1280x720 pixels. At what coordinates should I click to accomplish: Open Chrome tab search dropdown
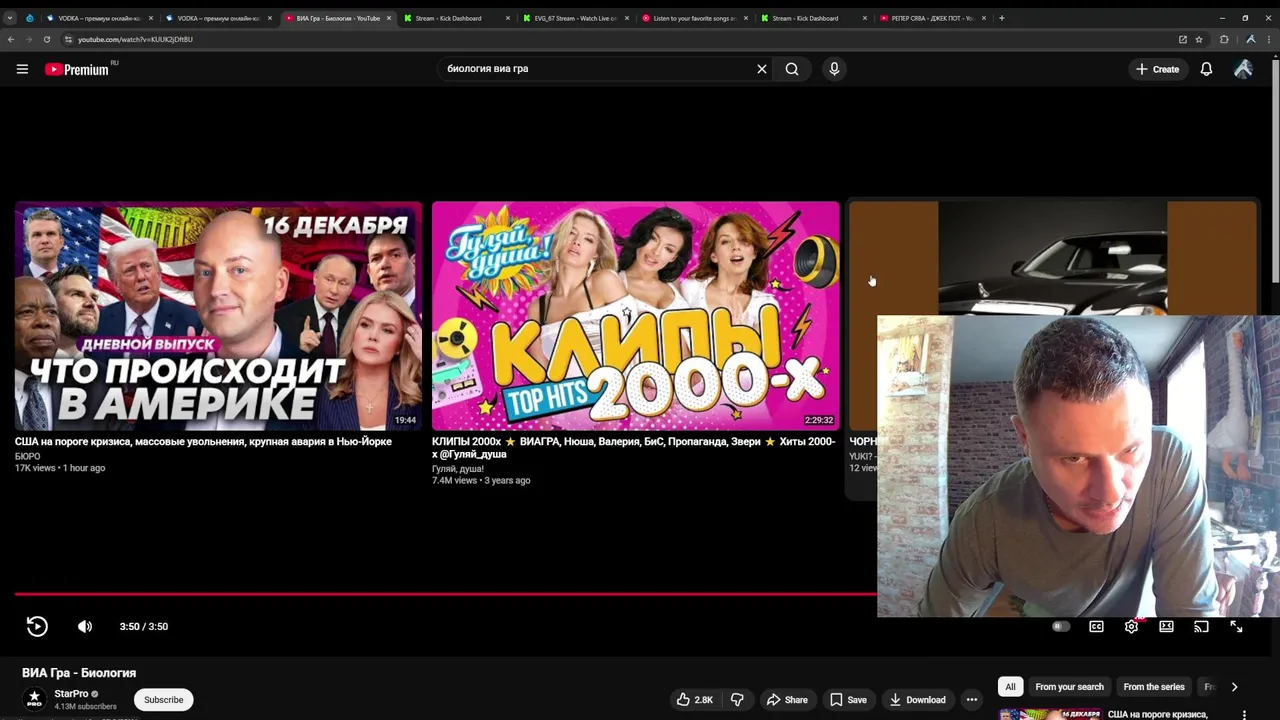click(x=10, y=18)
